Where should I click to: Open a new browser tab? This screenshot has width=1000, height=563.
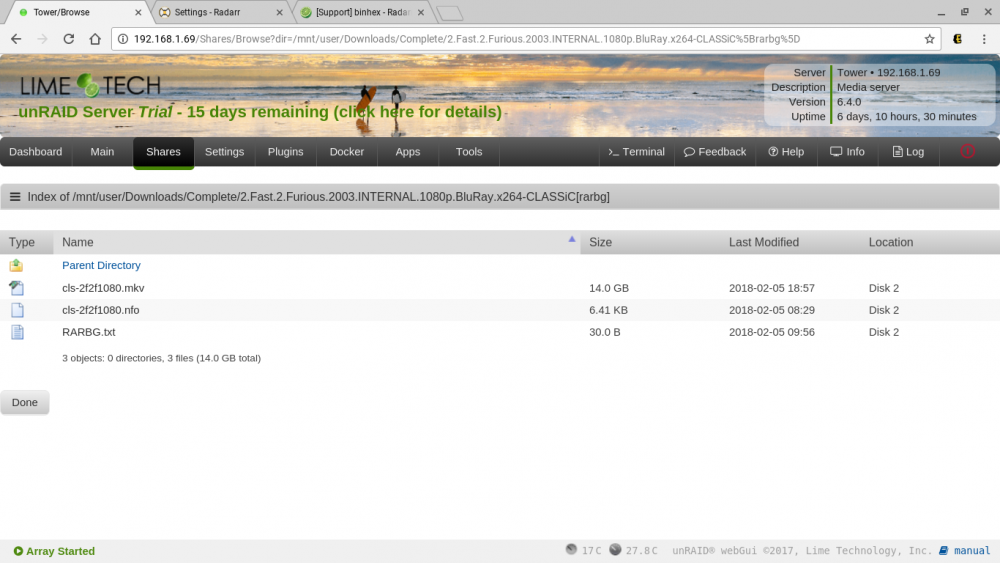pyautogui.click(x=450, y=13)
